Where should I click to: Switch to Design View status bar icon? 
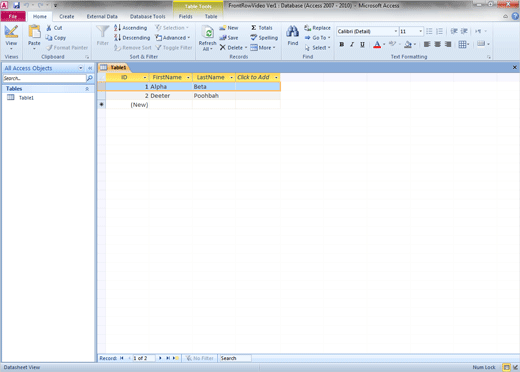(x=516, y=367)
